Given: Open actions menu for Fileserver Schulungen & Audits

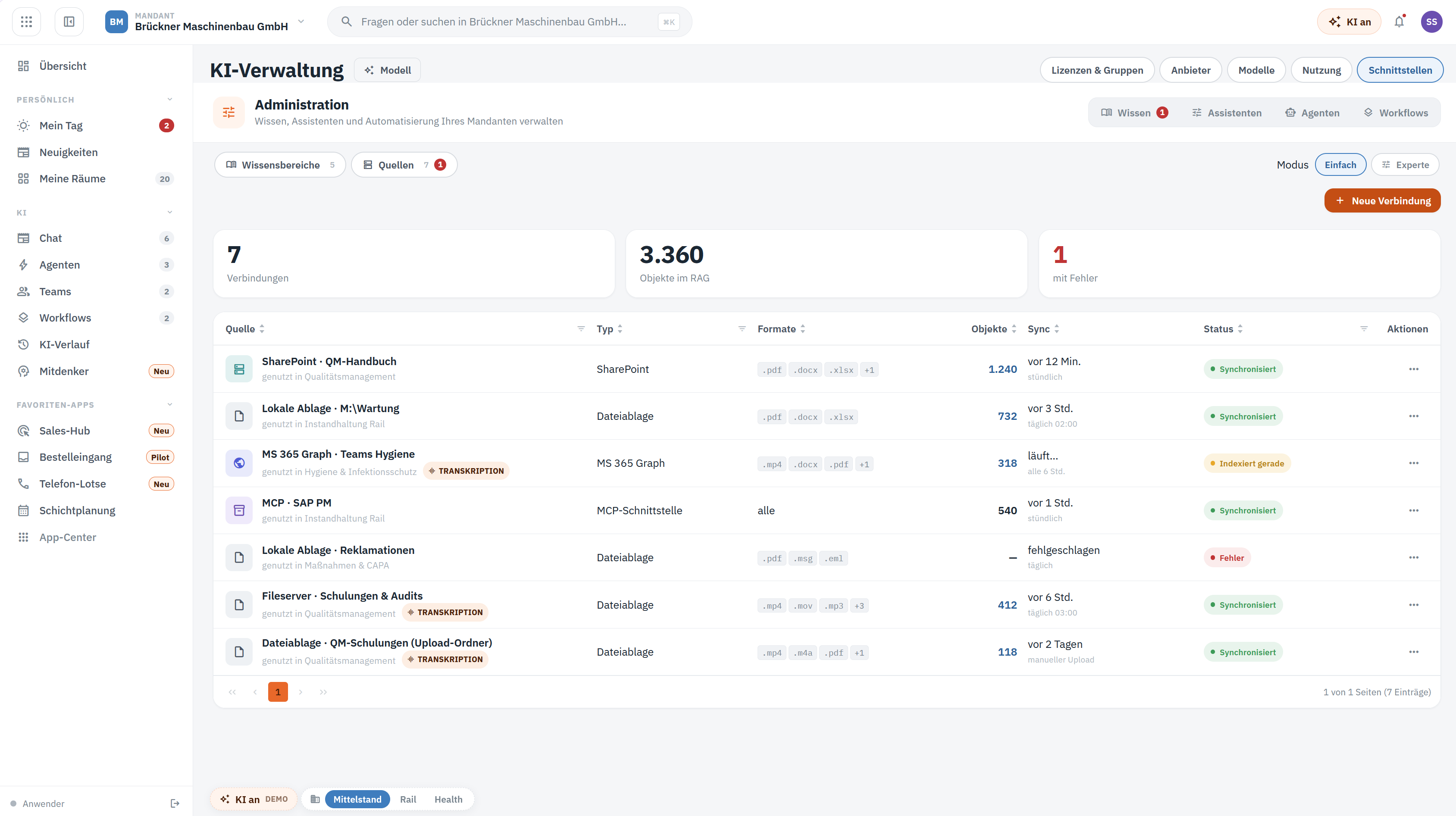Looking at the screenshot, I should [x=1414, y=605].
